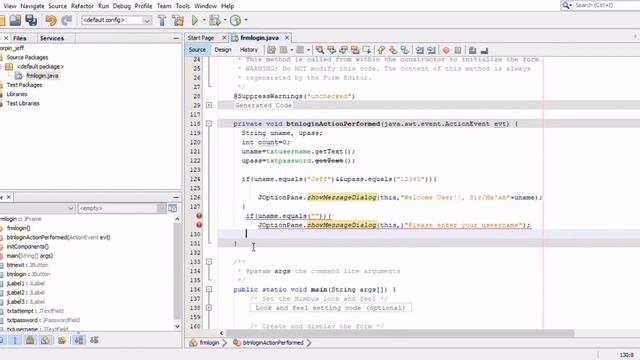Click the Open Project icon in toolbar
640x360 pixels.
coord(15,20)
